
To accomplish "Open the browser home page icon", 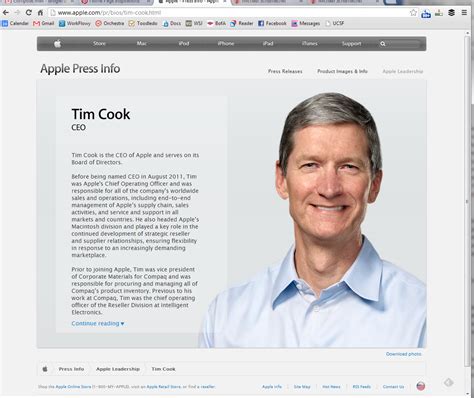I will 40,13.
